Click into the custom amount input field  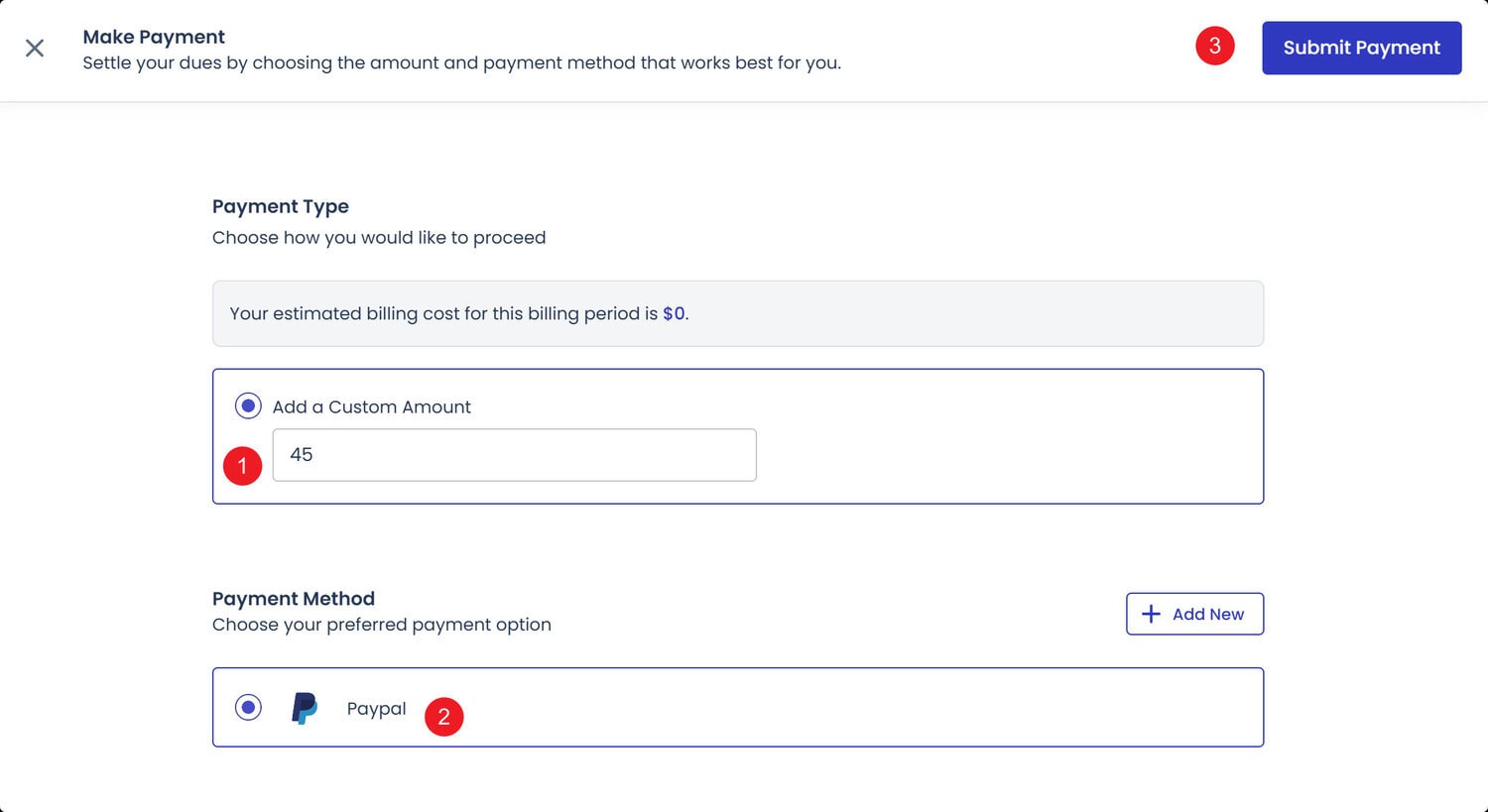pos(514,455)
